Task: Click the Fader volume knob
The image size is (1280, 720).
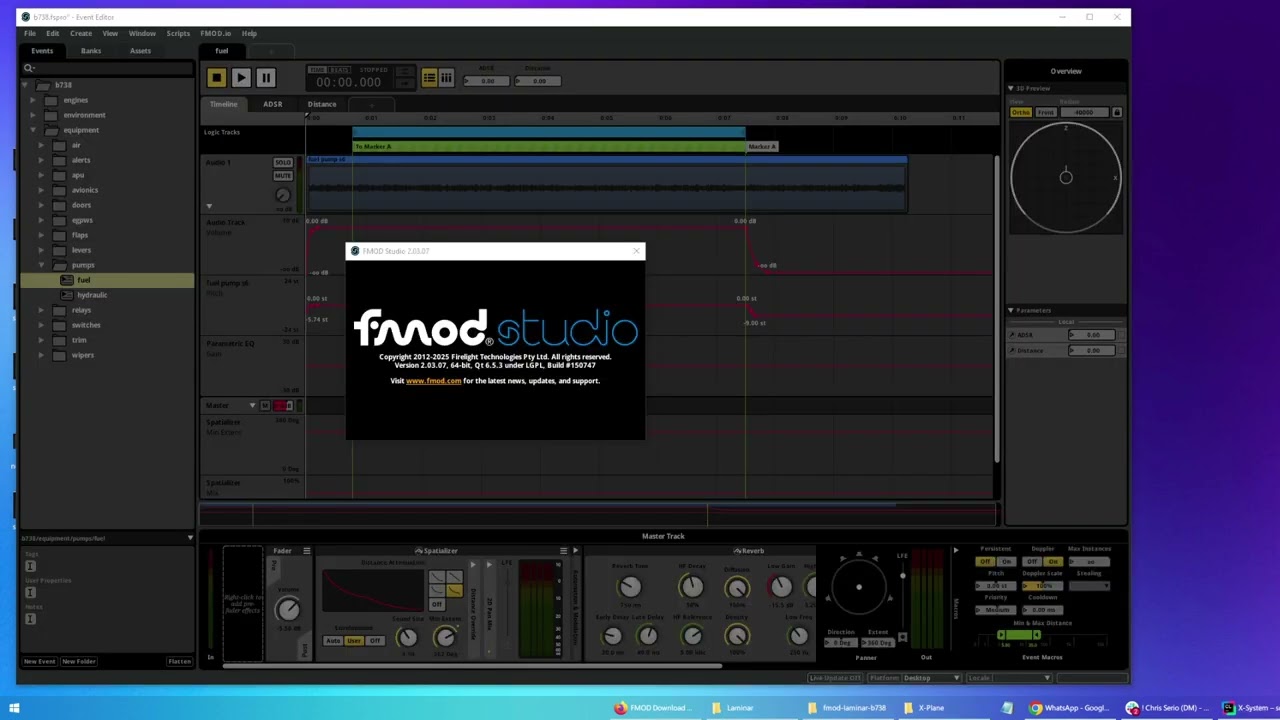Action: pyautogui.click(x=288, y=609)
